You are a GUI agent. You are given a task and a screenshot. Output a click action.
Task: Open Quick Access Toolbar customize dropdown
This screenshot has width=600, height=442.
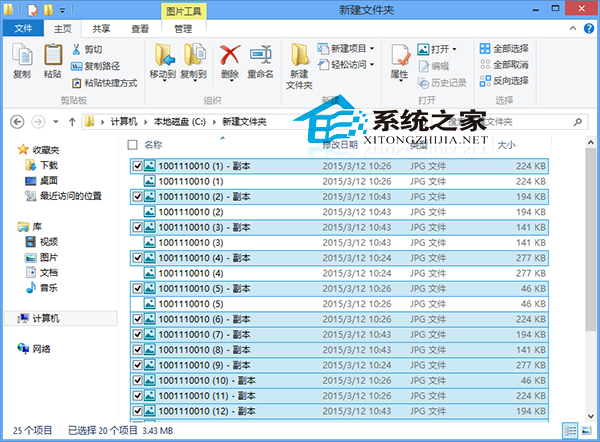click(62, 10)
